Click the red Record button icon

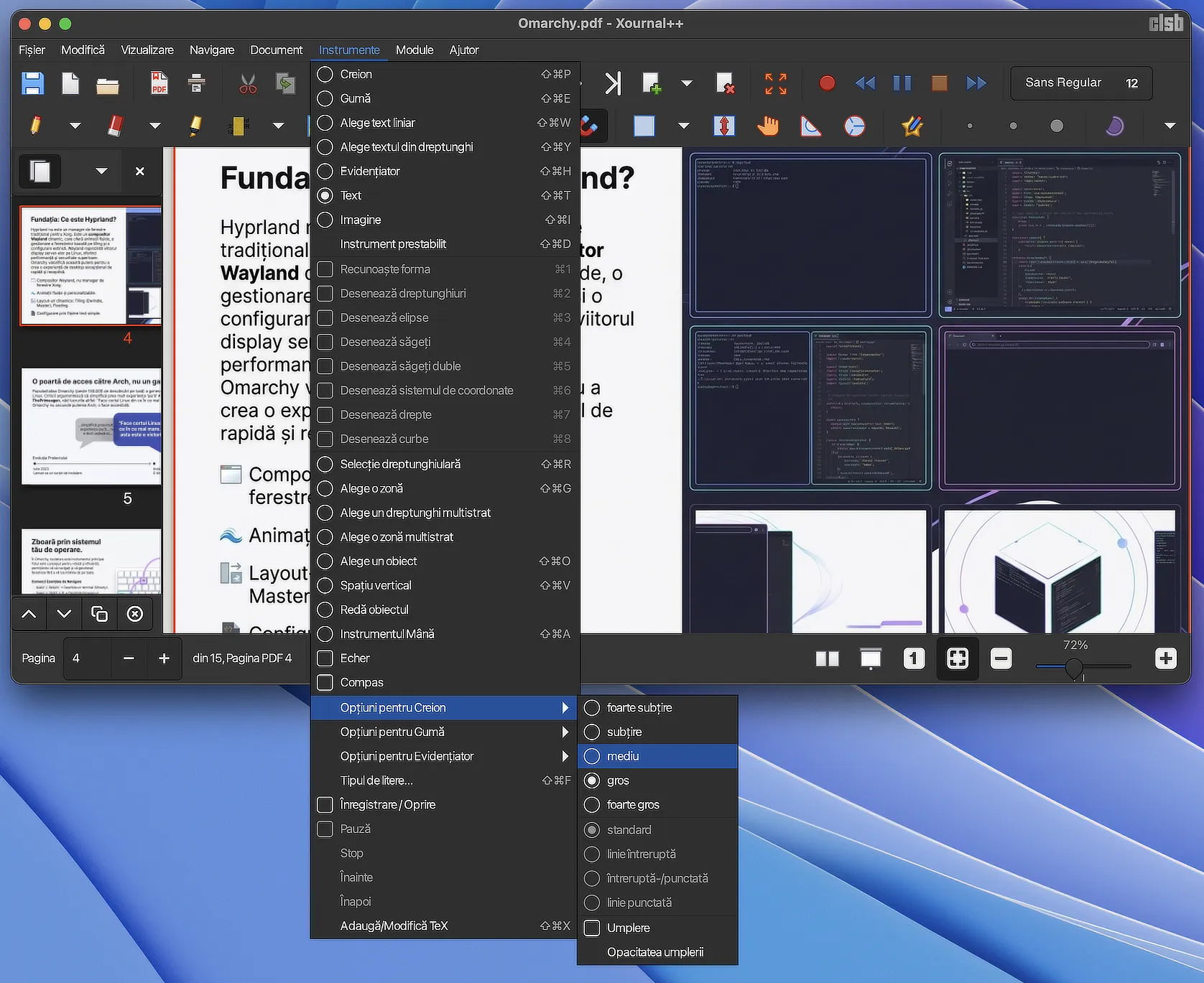coord(827,83)
